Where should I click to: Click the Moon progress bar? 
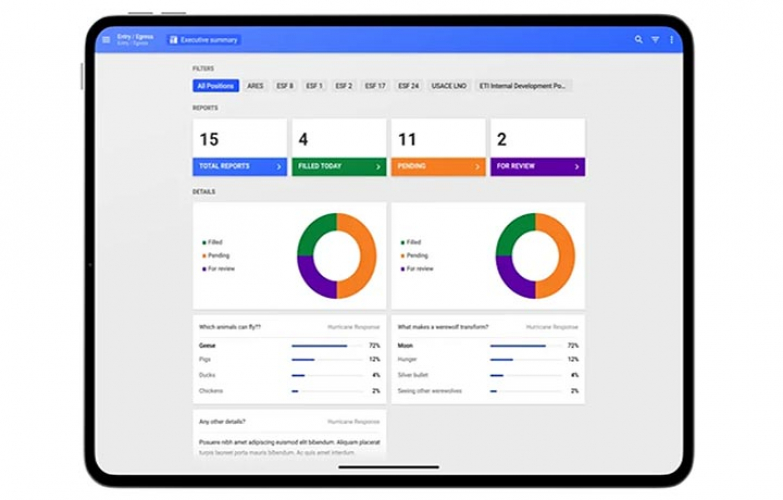pos(526,346)
